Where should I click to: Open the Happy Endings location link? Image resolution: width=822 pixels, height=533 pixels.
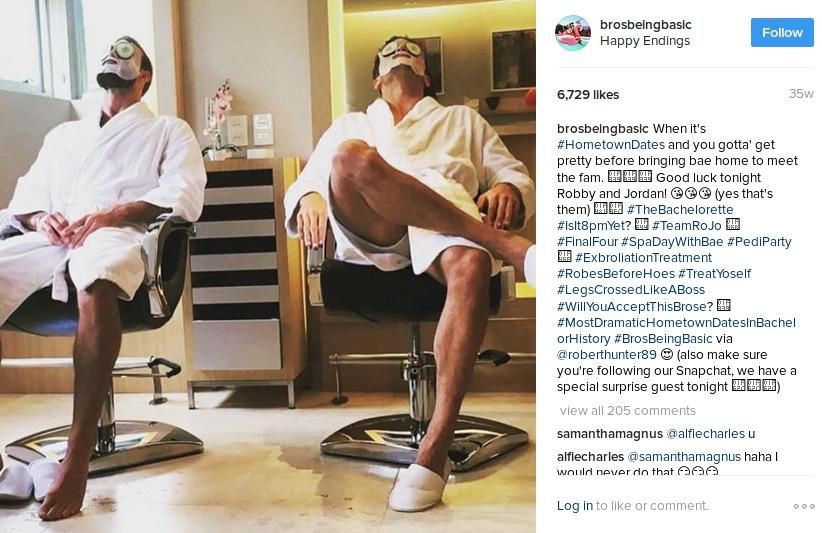click(x=645, y=41)
